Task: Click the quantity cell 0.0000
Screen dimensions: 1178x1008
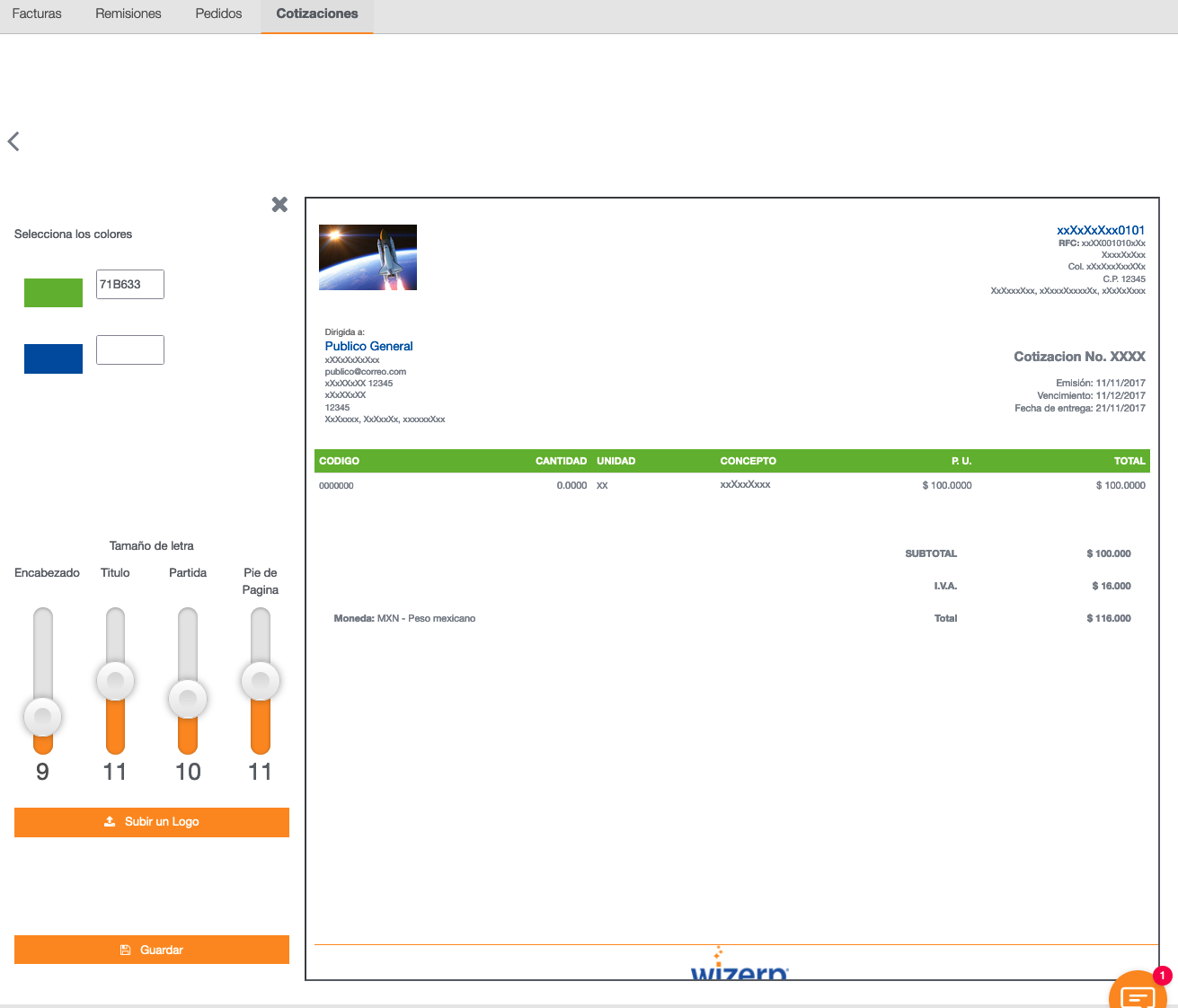Action: pyautogui.click(x=571, y=485)
